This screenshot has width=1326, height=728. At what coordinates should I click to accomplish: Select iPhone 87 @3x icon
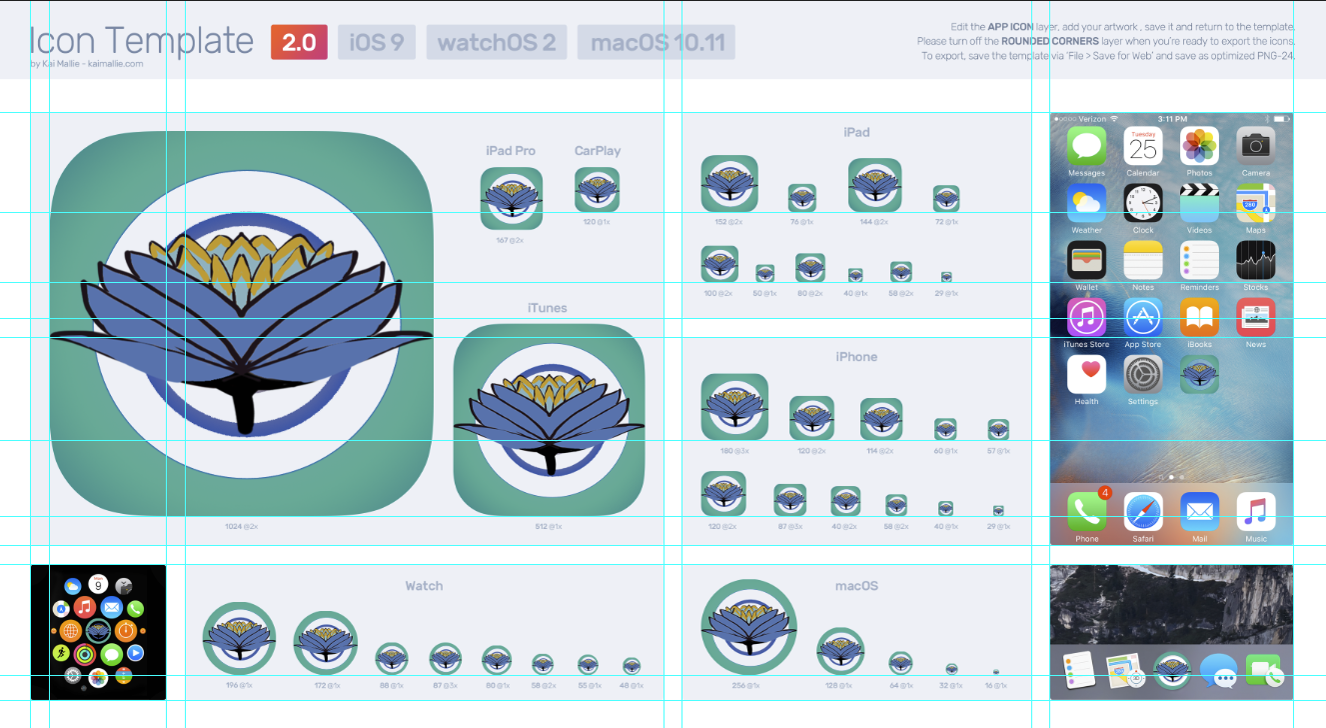pyautogui.click(x=790, y=500)
